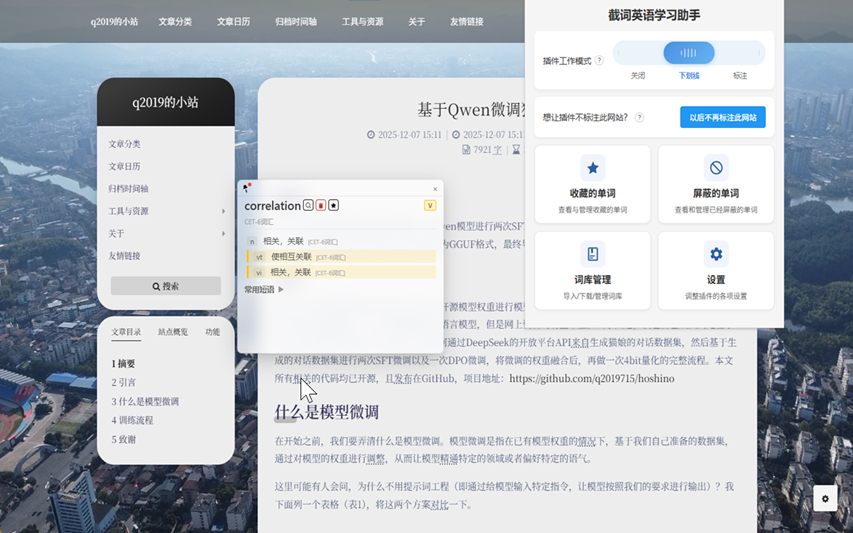Click the 以后不再标注此网站 button
This screenshot has height=533, width=853.
(722, 117)
